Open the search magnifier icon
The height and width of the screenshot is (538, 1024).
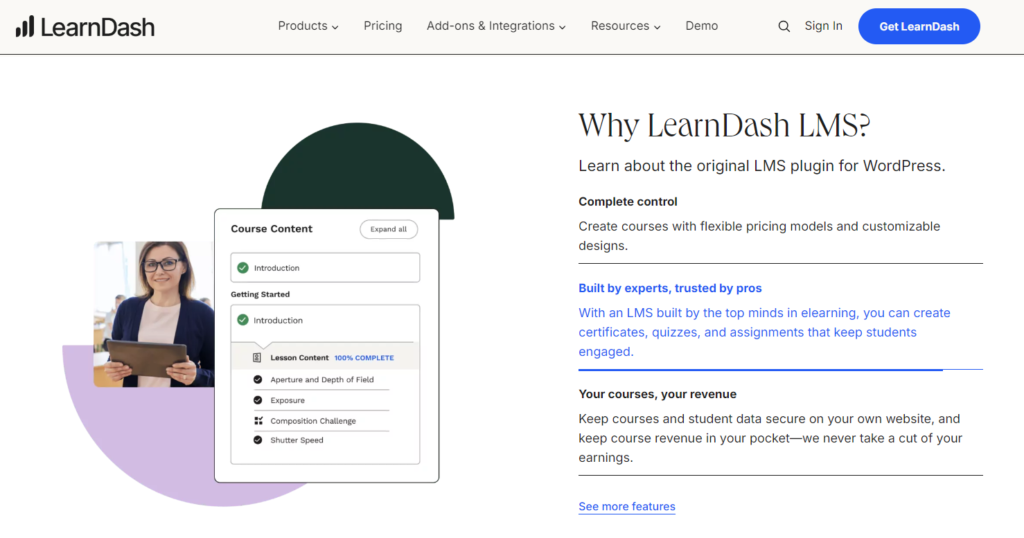[x=784, y=26]
